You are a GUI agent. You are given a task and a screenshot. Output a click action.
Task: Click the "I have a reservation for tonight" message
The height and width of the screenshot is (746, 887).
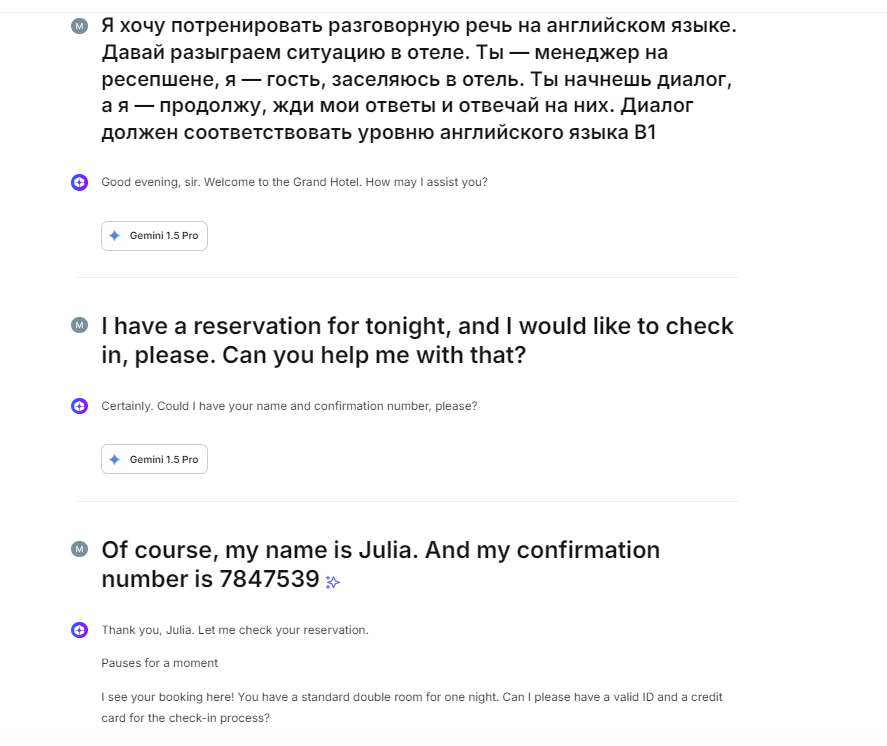(417, 340)
